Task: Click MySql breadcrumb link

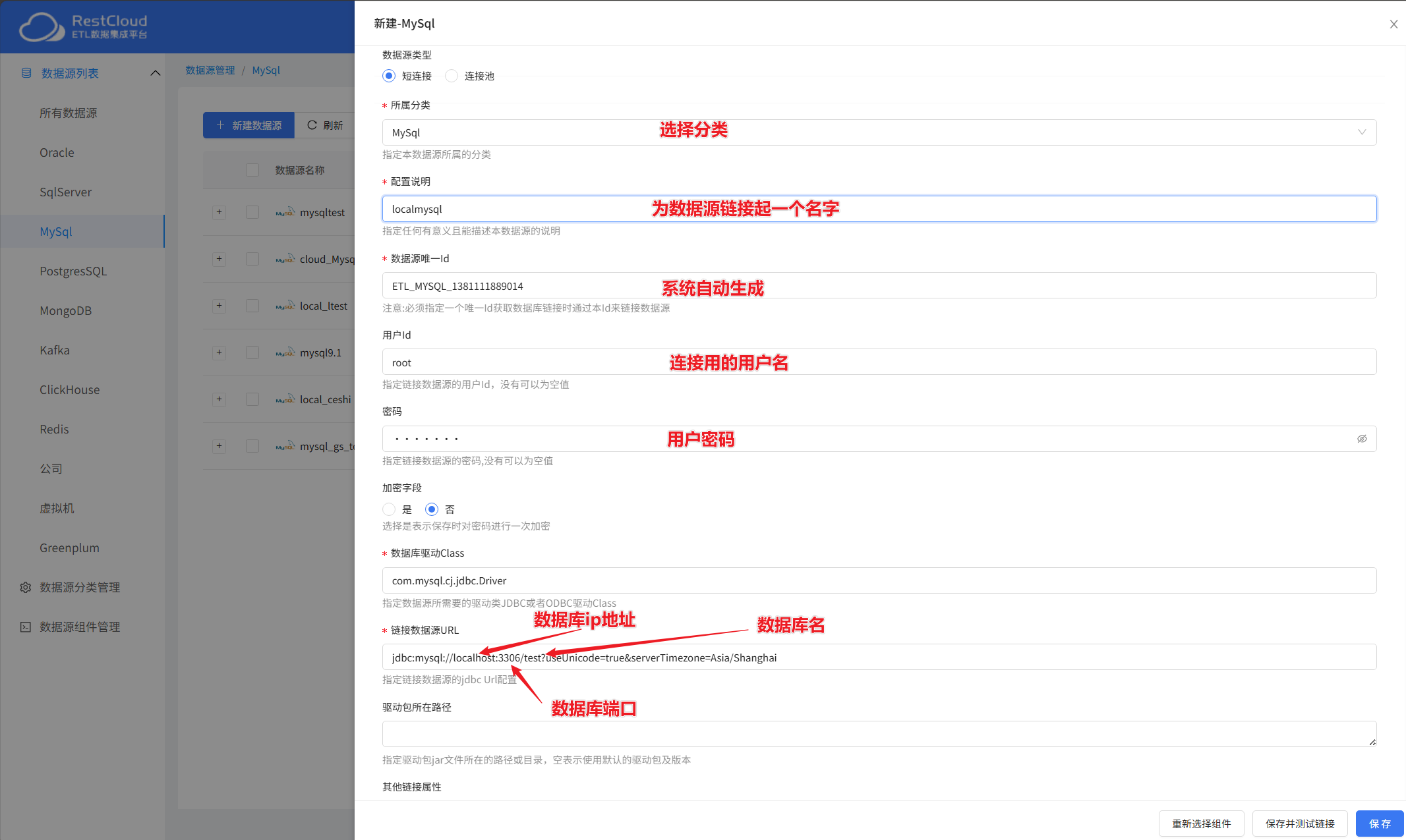Action: pos(266,70)
